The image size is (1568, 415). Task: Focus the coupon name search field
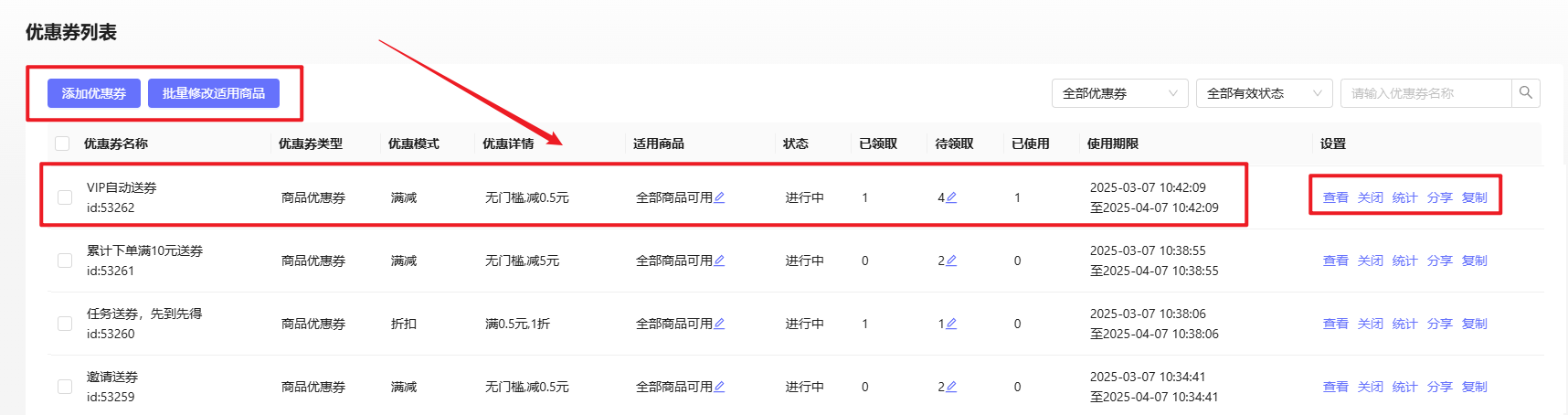click(1425, 93)
